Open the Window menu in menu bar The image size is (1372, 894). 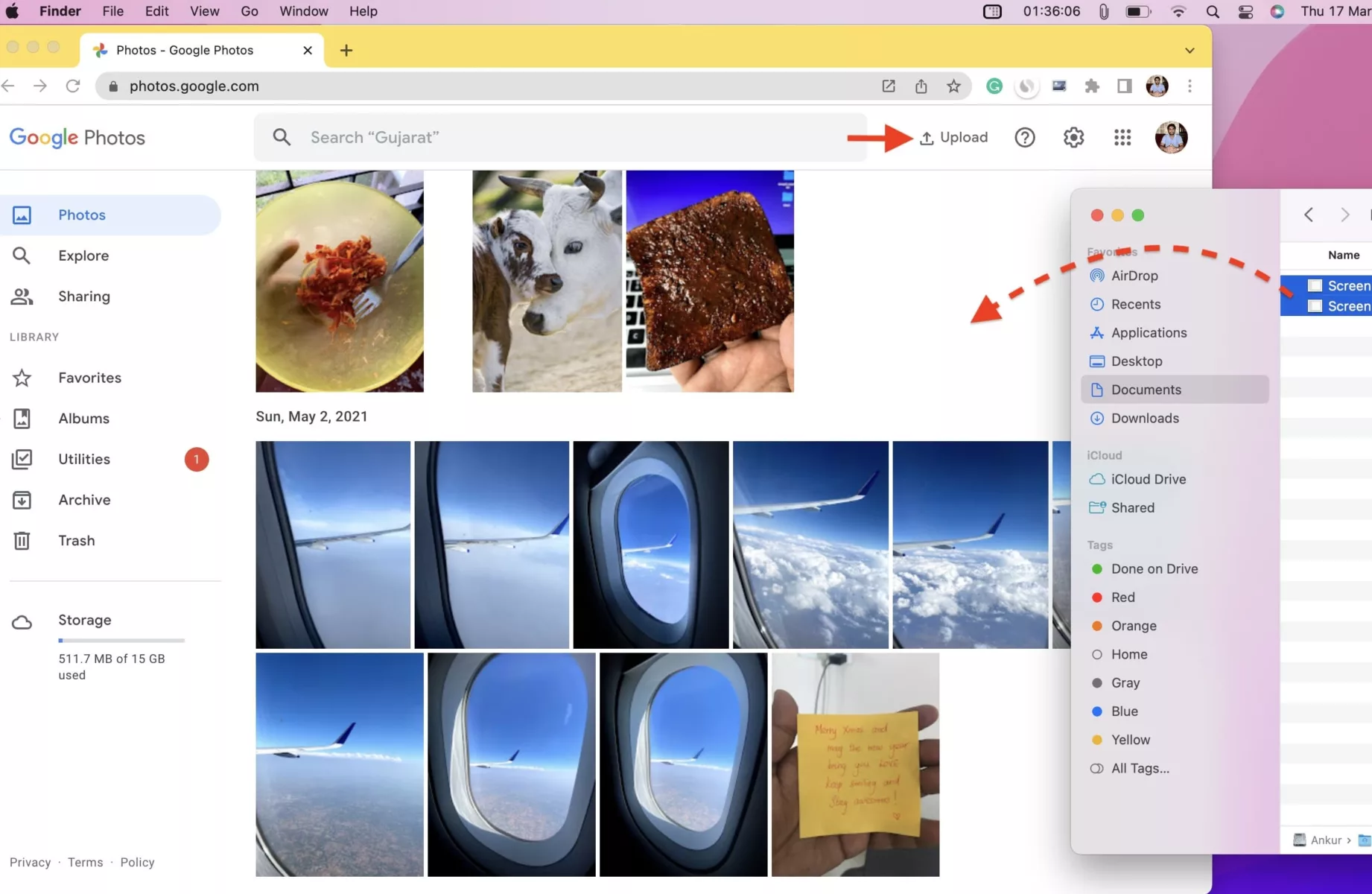tap(304, 11)
